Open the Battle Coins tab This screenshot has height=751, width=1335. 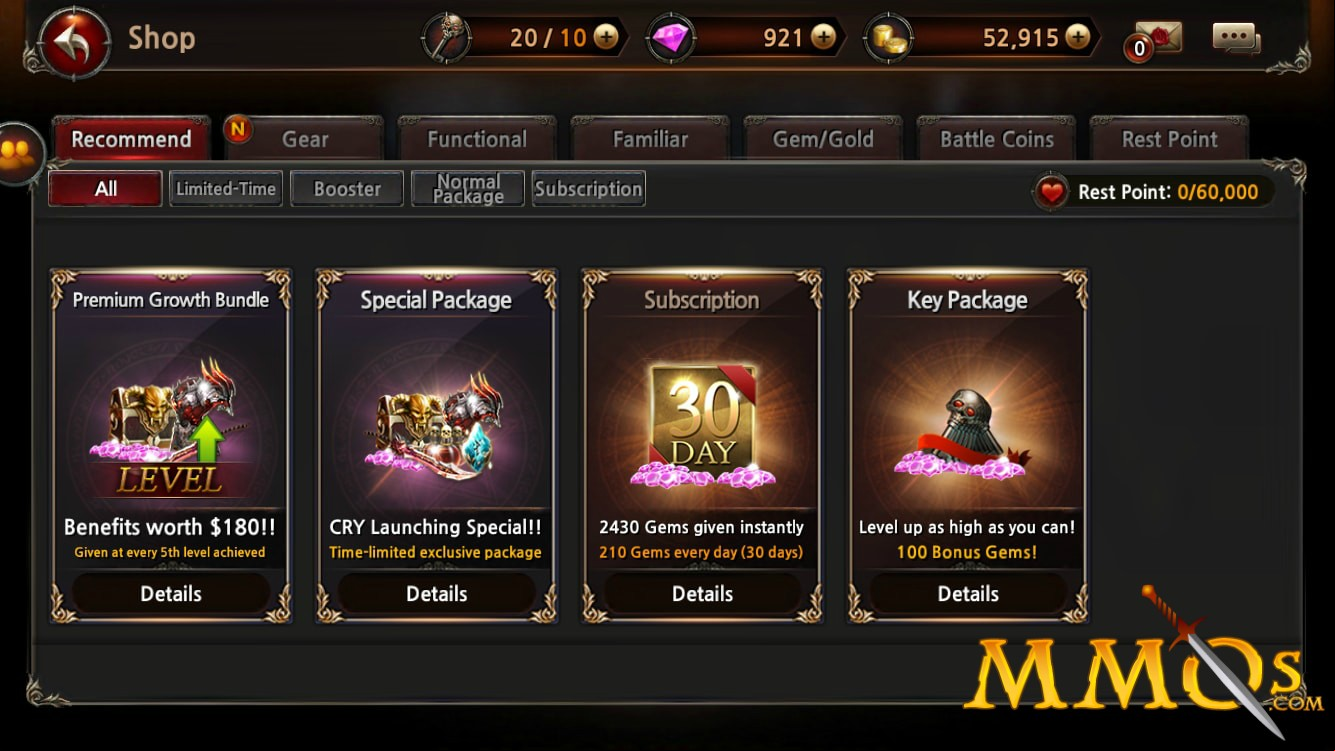(996, 139)
